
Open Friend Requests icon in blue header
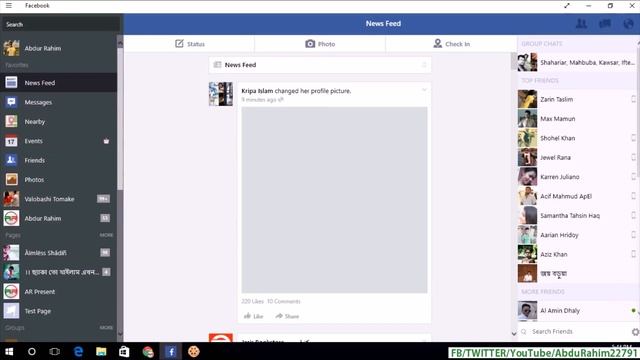(x=581, y=24)
